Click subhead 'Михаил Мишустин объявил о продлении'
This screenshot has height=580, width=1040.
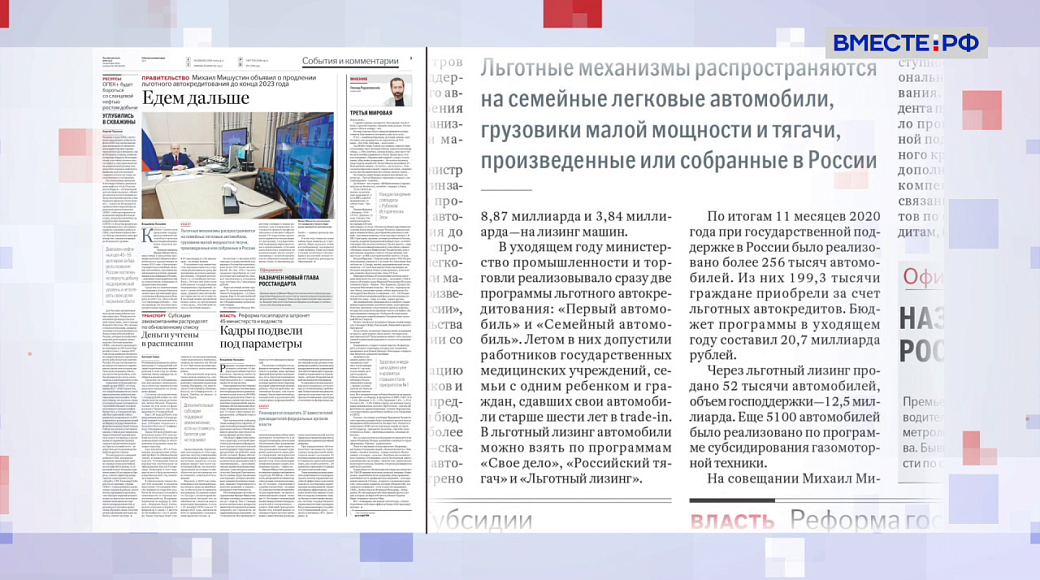point(253,78)
